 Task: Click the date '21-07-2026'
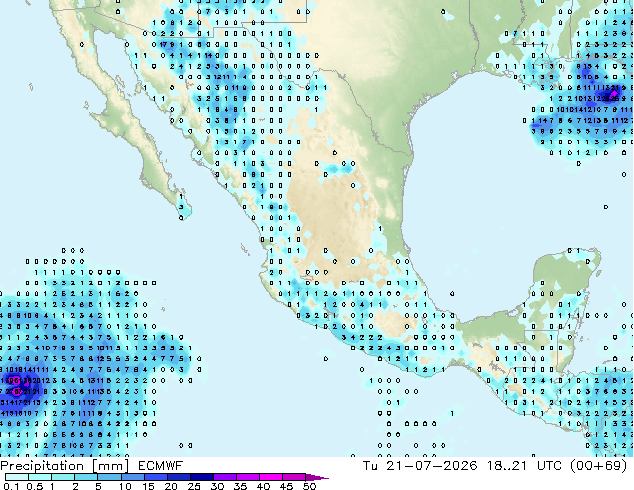[431, 466]
